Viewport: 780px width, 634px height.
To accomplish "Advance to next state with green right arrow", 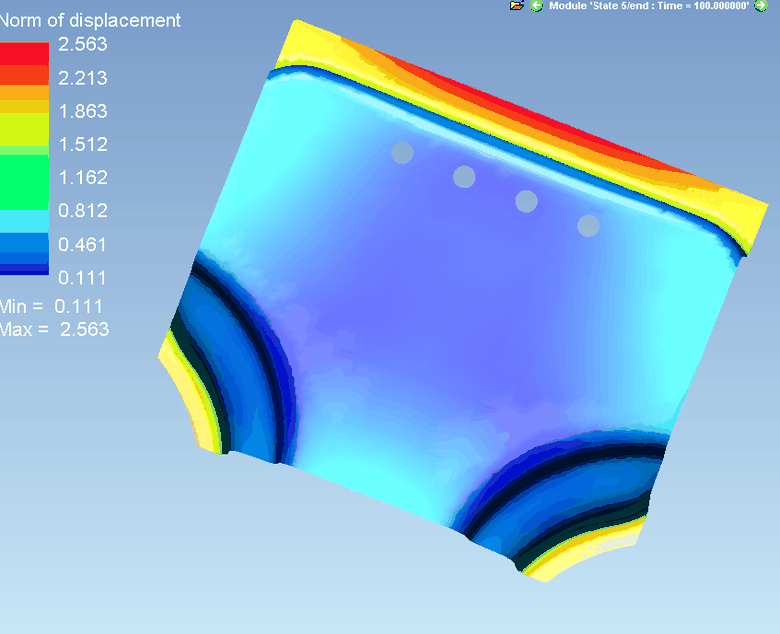I will tap(761, 6).
